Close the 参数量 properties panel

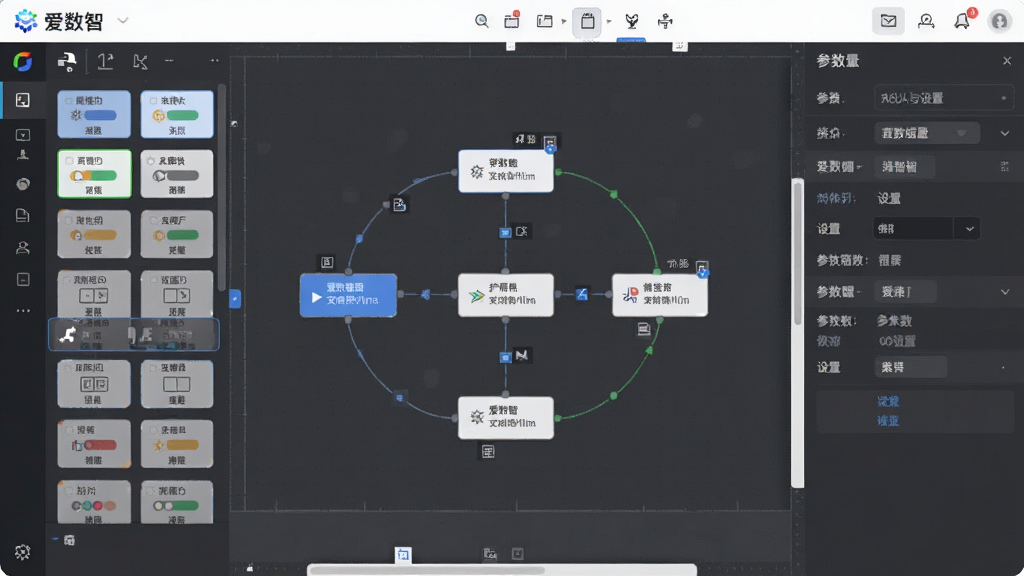1006,61
